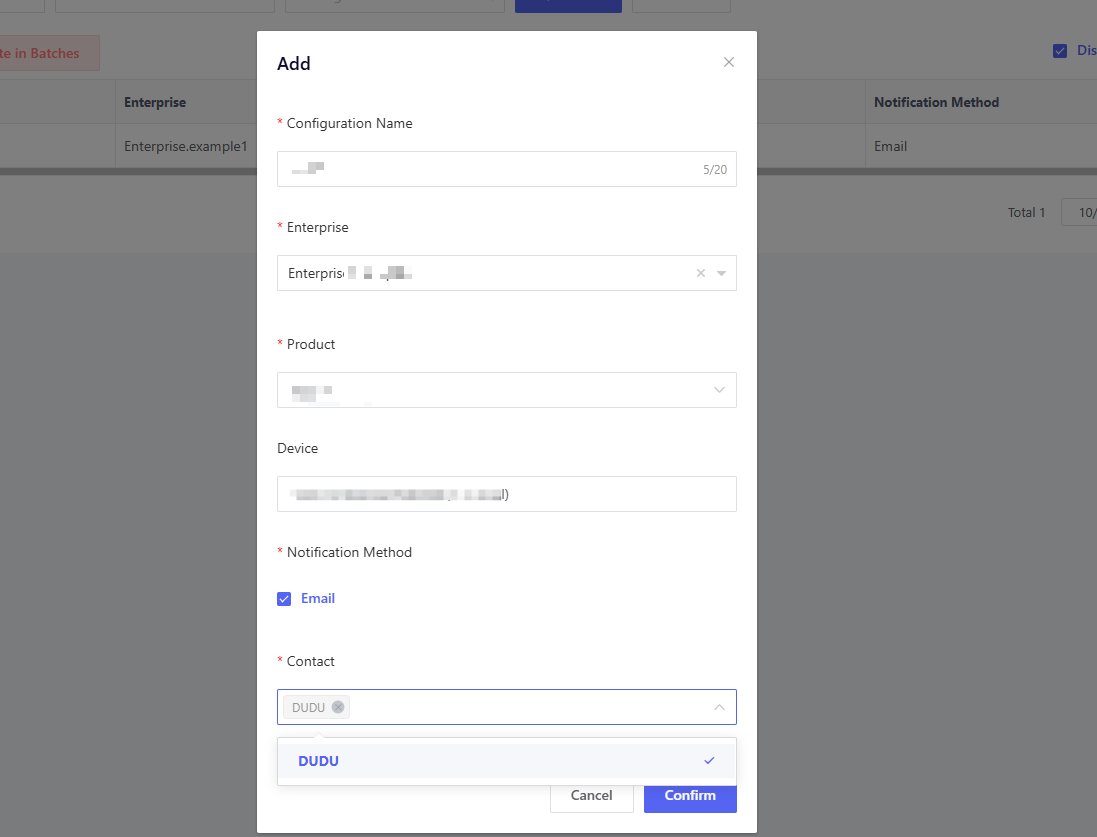
Task: Click the blue button above the table
Action: pos(568,5)
